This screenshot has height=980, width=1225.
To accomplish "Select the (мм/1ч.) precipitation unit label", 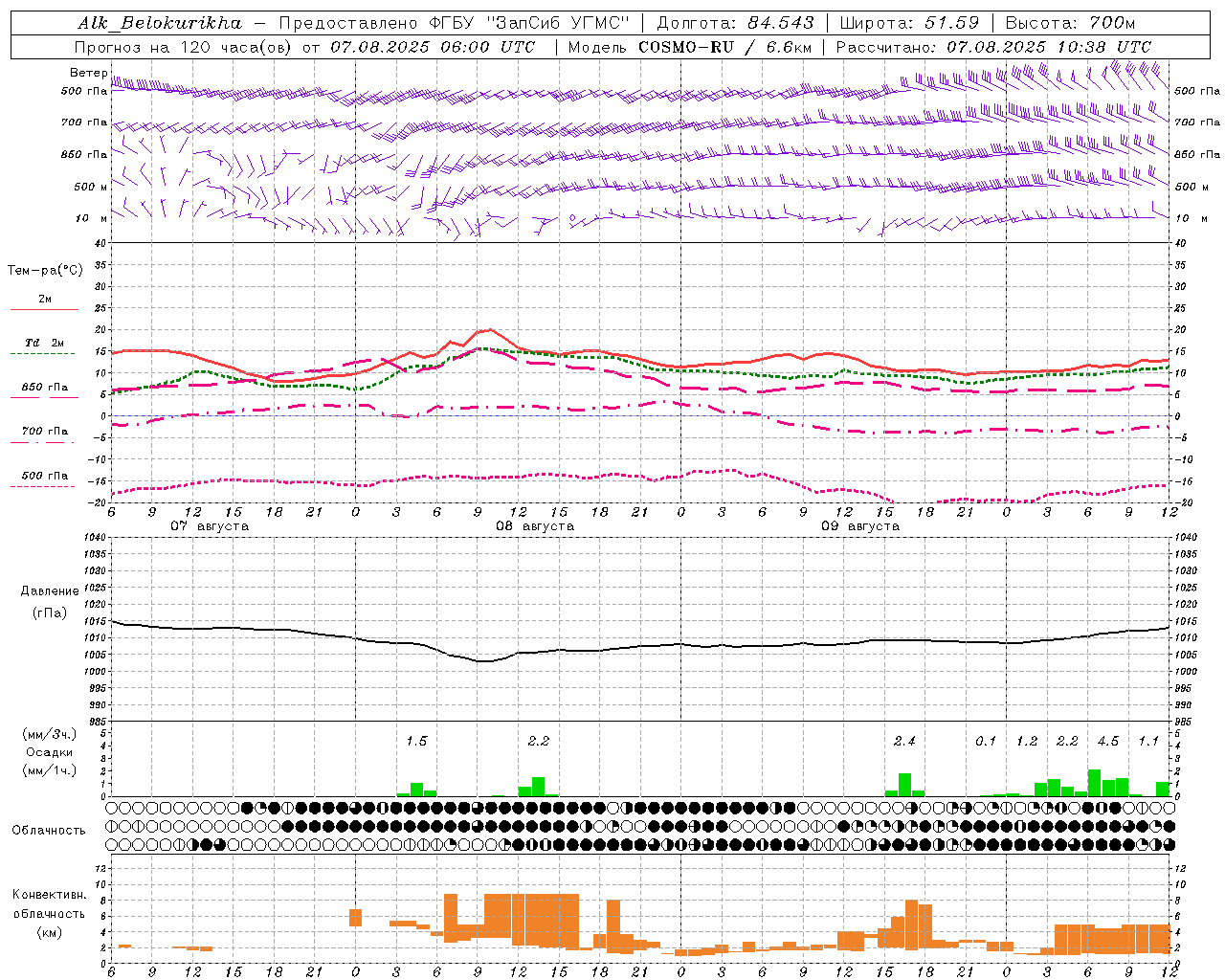I will click(x=50, y=770).
